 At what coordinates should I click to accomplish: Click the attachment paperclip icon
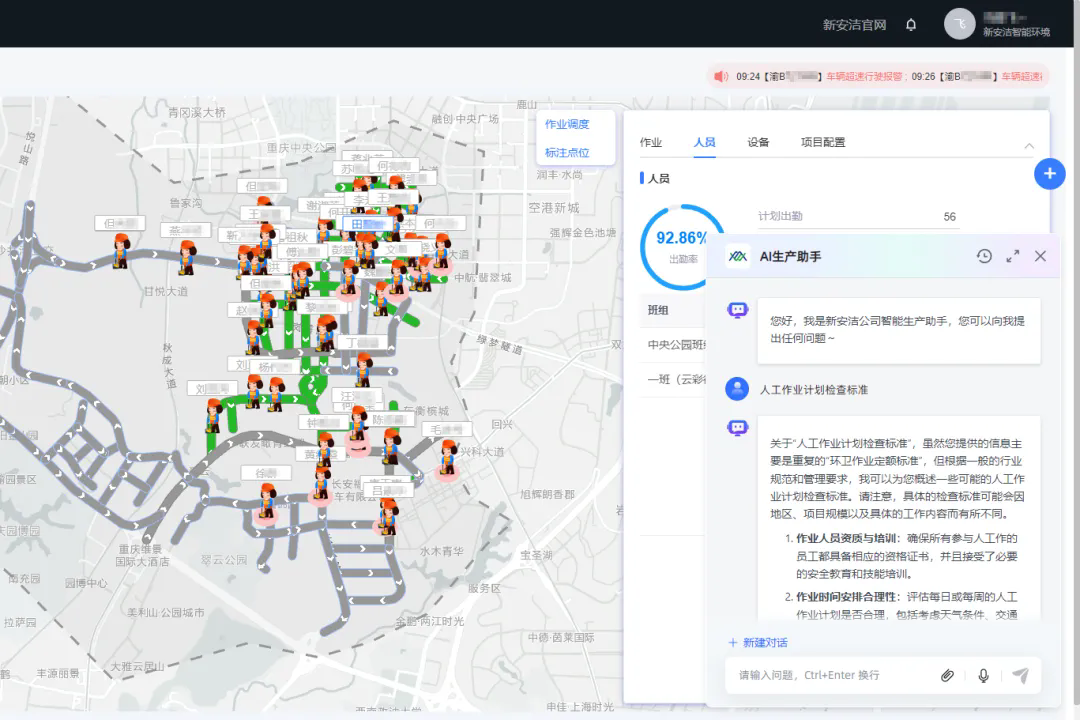(x=947, y=675)
